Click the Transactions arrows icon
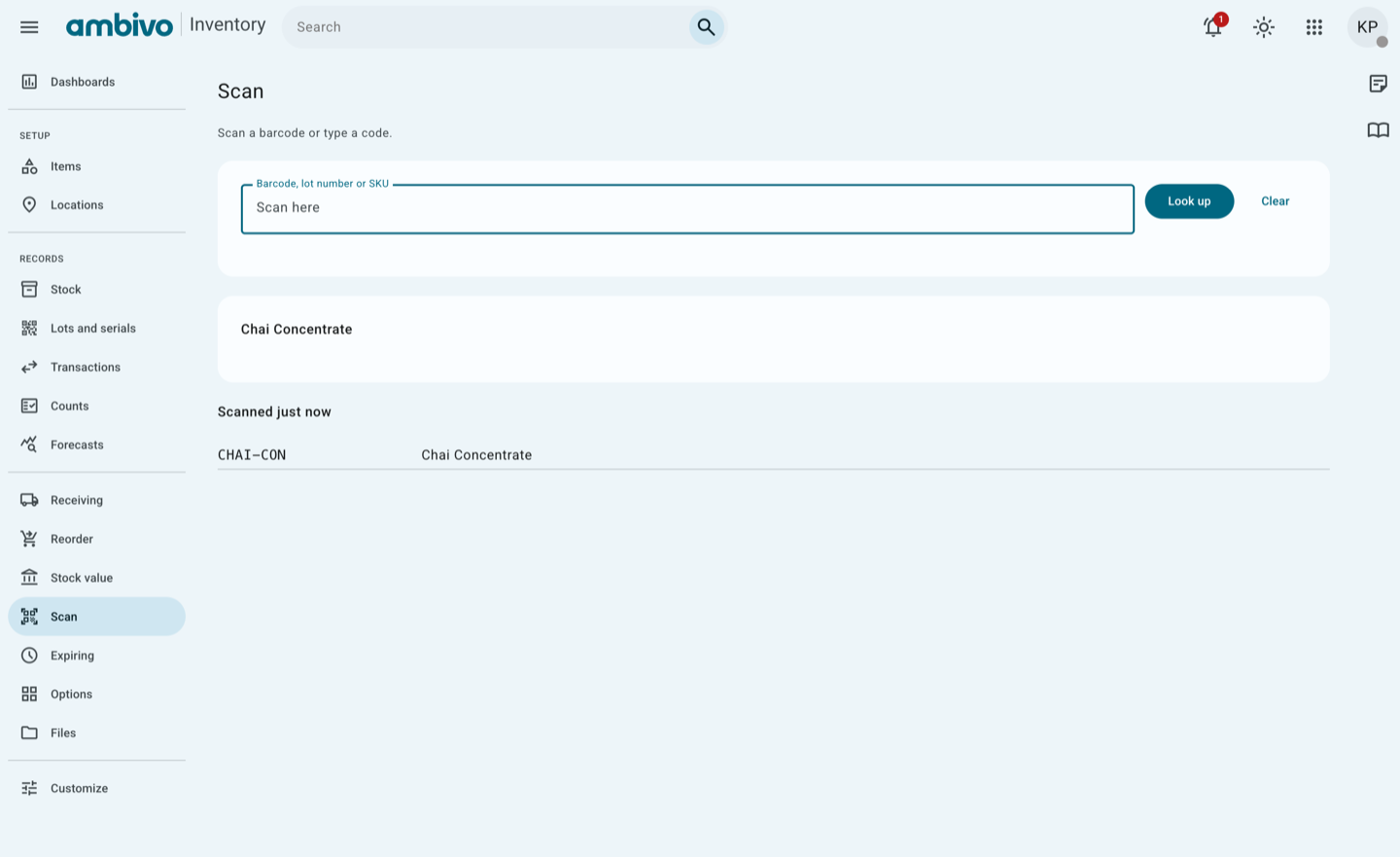This screenshot has height=857, width=1400. [29, 368]
